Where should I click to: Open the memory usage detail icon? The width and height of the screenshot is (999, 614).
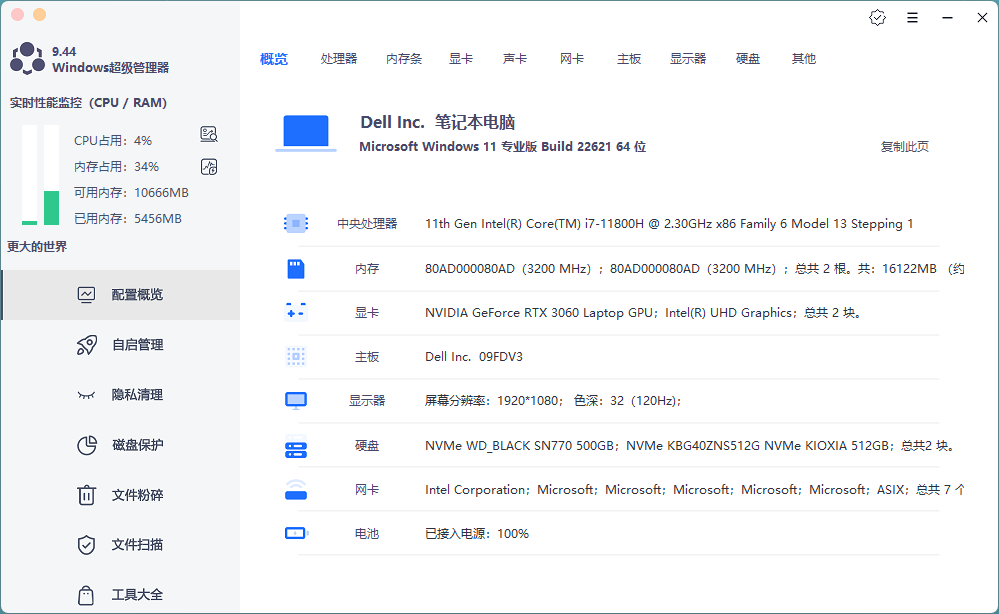(x=209, y=167)
